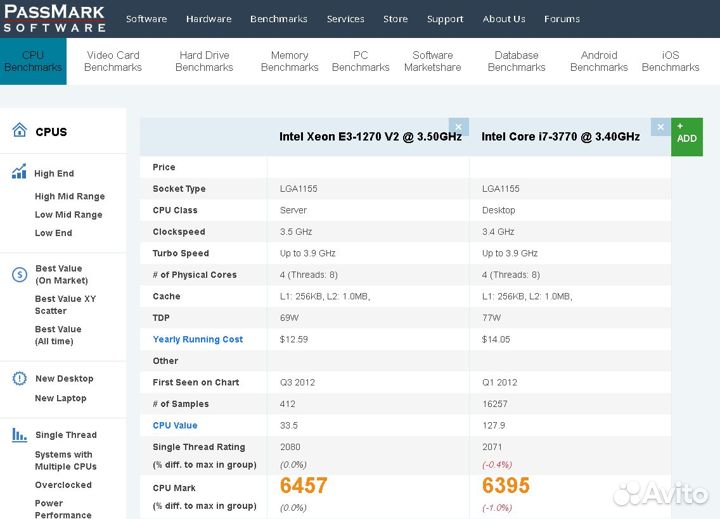Image resolution: width=720 pixels, height=519 pixels.
Task: Click the $14.05 running cost value
Action: click(x=495, y=339)
